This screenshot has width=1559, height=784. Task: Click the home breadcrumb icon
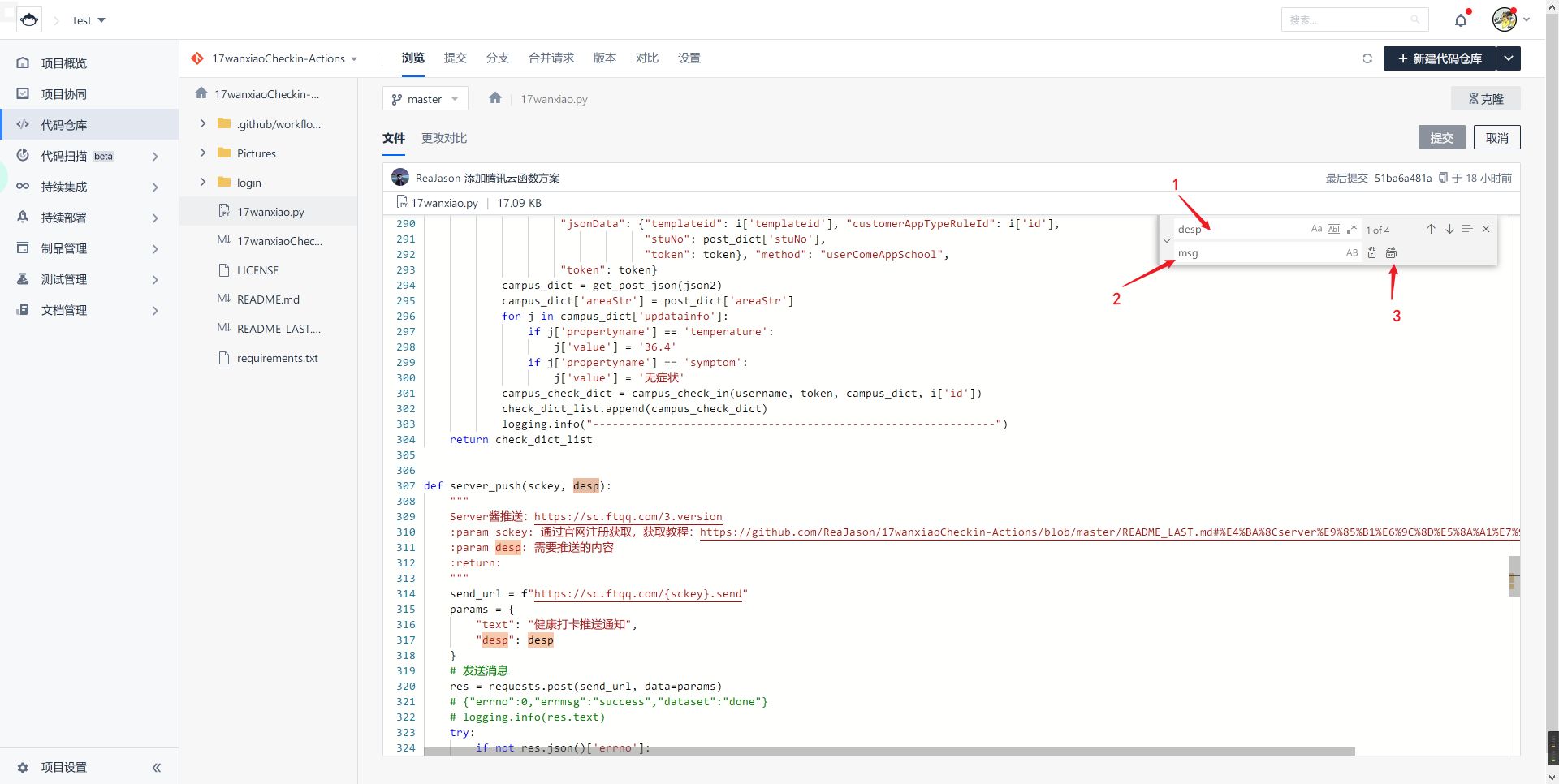495,98
